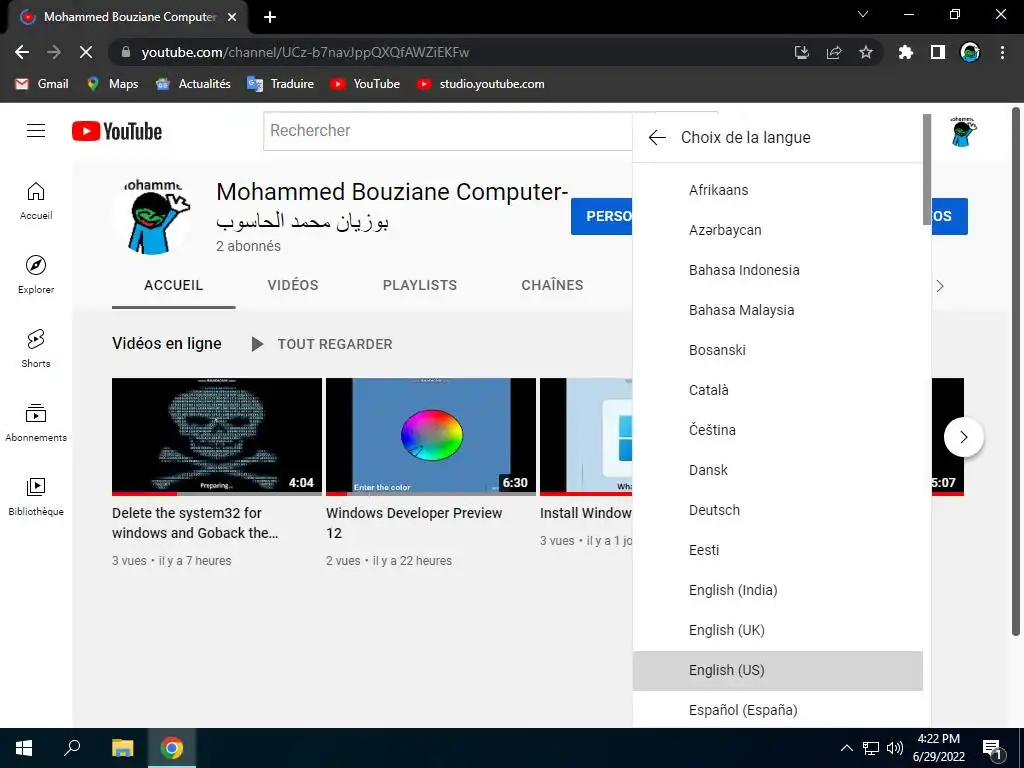1024x768 pixels.
Task: Select Bahasa Indonesia language
Action: pos(778,270)
